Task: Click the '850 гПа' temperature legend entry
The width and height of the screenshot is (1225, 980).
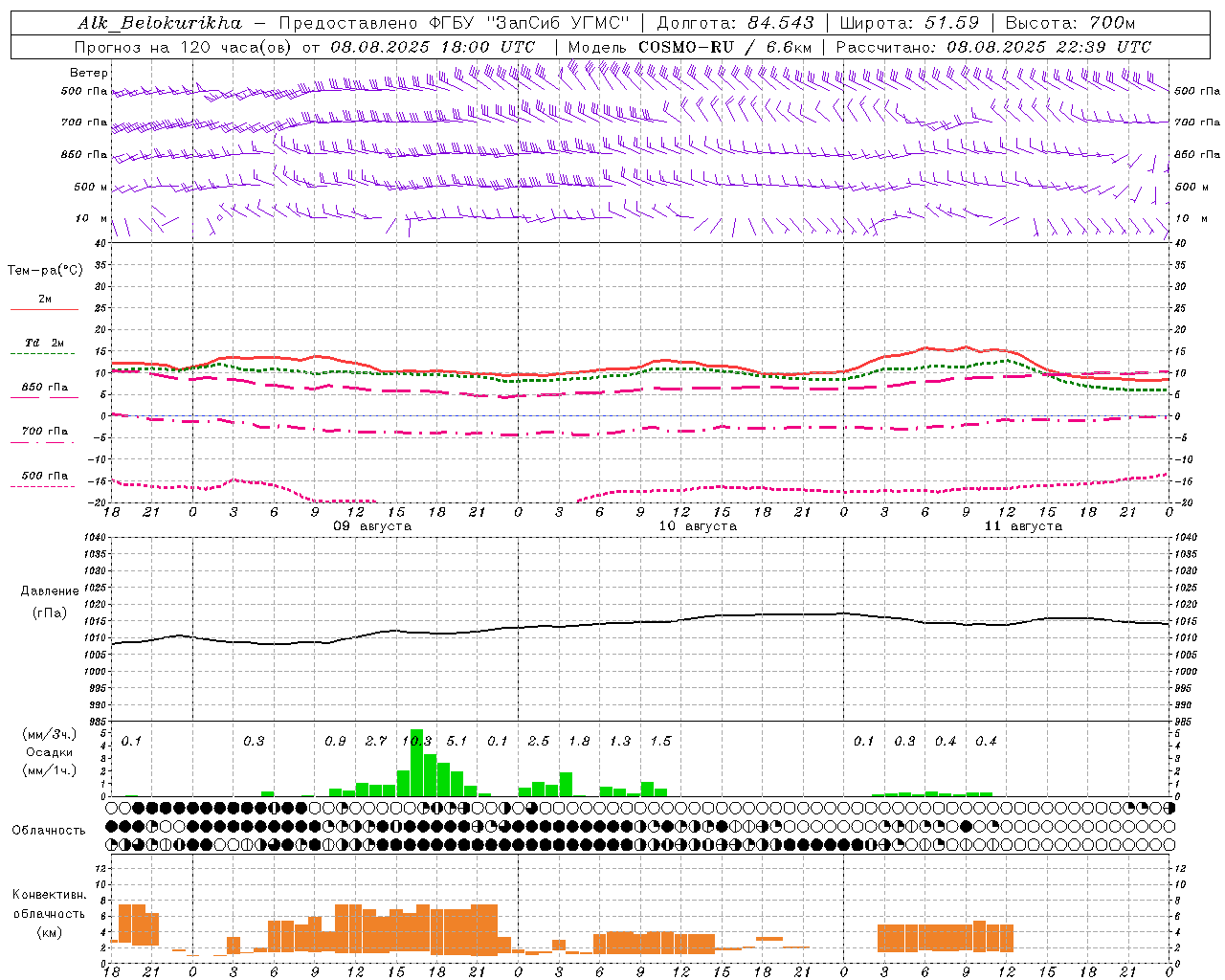Action: pos(44,388)
